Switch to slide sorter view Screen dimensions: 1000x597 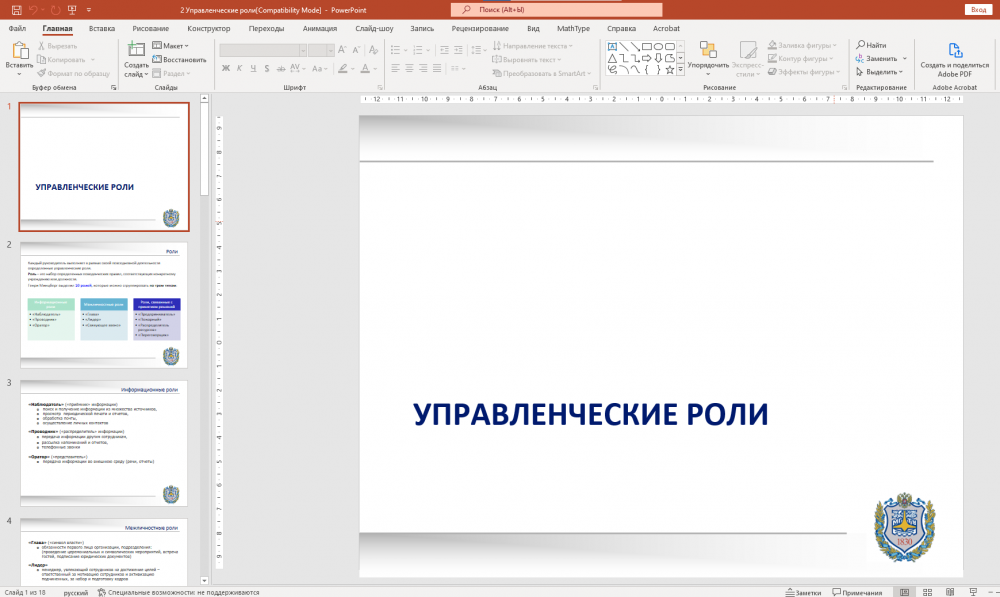tap(927, 592)
